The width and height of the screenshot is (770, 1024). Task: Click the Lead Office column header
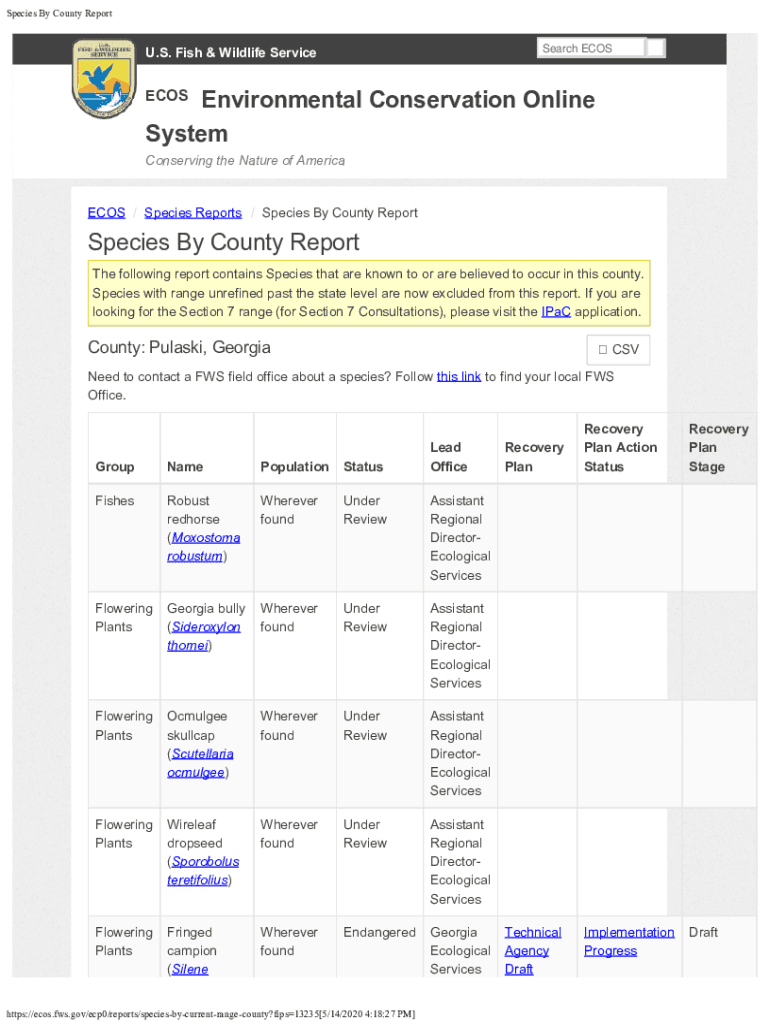point(448,457)
